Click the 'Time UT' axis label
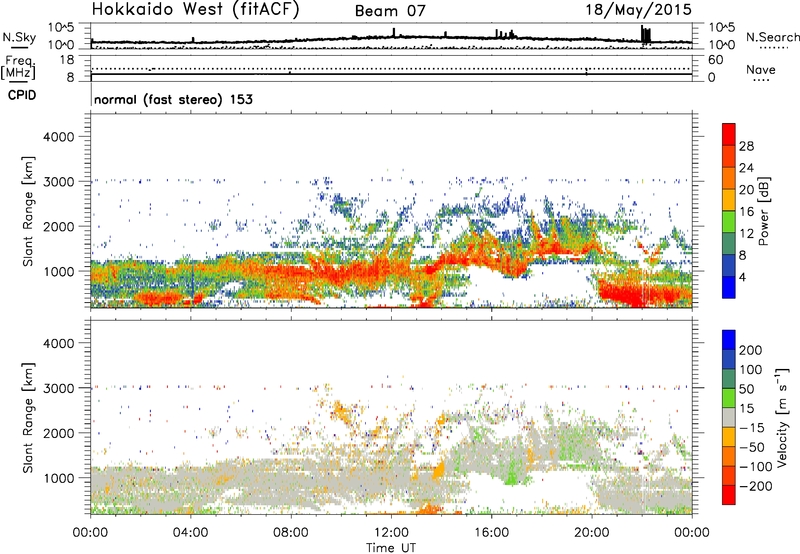 391,547
